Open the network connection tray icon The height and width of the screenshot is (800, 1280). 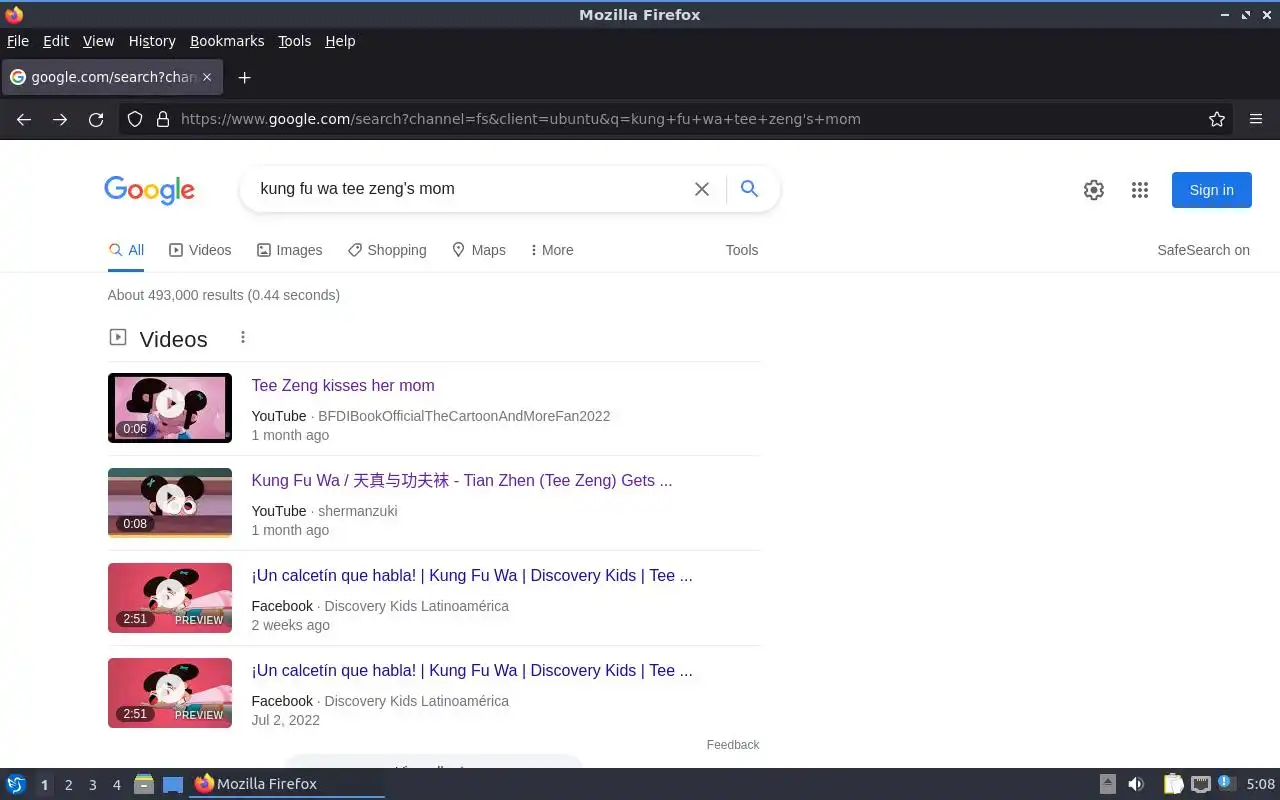[1201, 784]
